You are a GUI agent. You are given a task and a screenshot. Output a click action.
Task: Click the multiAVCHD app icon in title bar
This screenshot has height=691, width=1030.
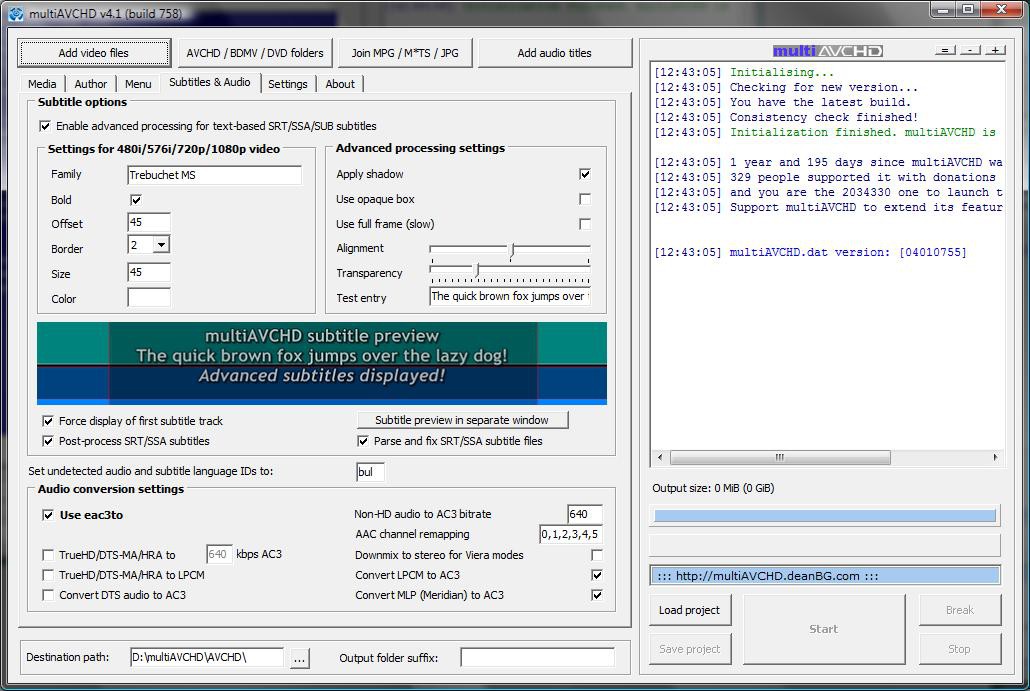(x=16, y=13)
